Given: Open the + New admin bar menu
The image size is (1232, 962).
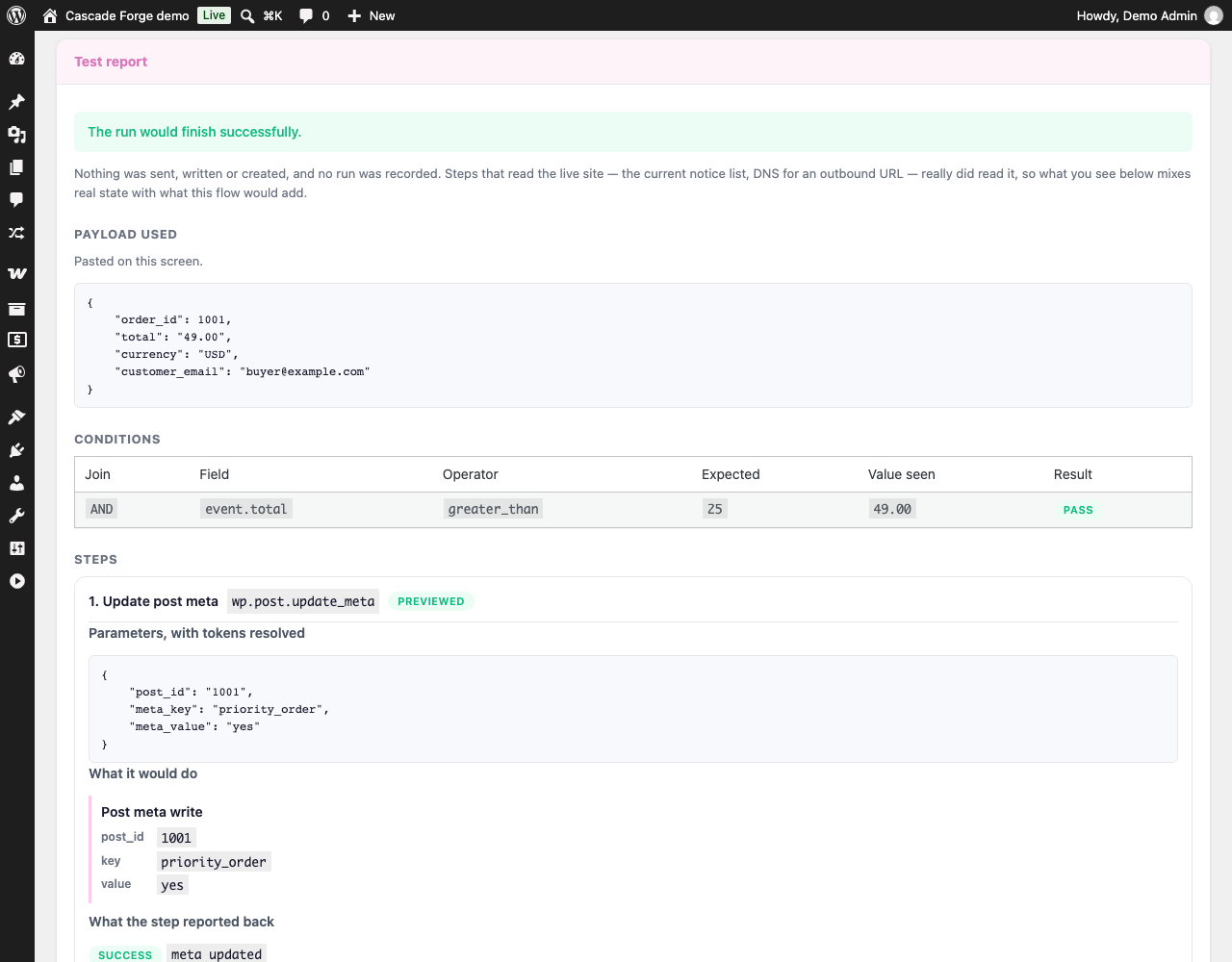Looking at the screenshot, I should pos(372,15).
